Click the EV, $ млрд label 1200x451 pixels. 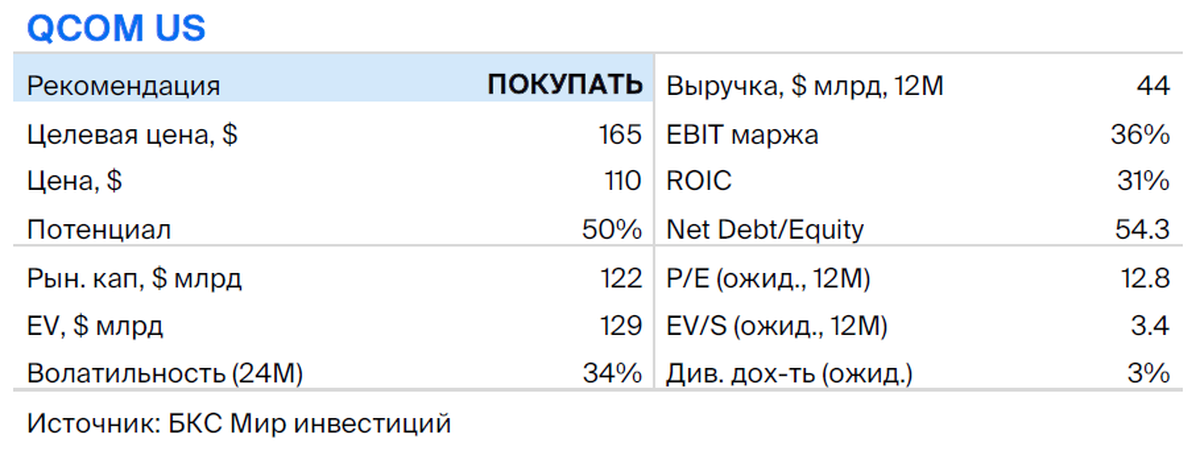[x=95, y=327]
